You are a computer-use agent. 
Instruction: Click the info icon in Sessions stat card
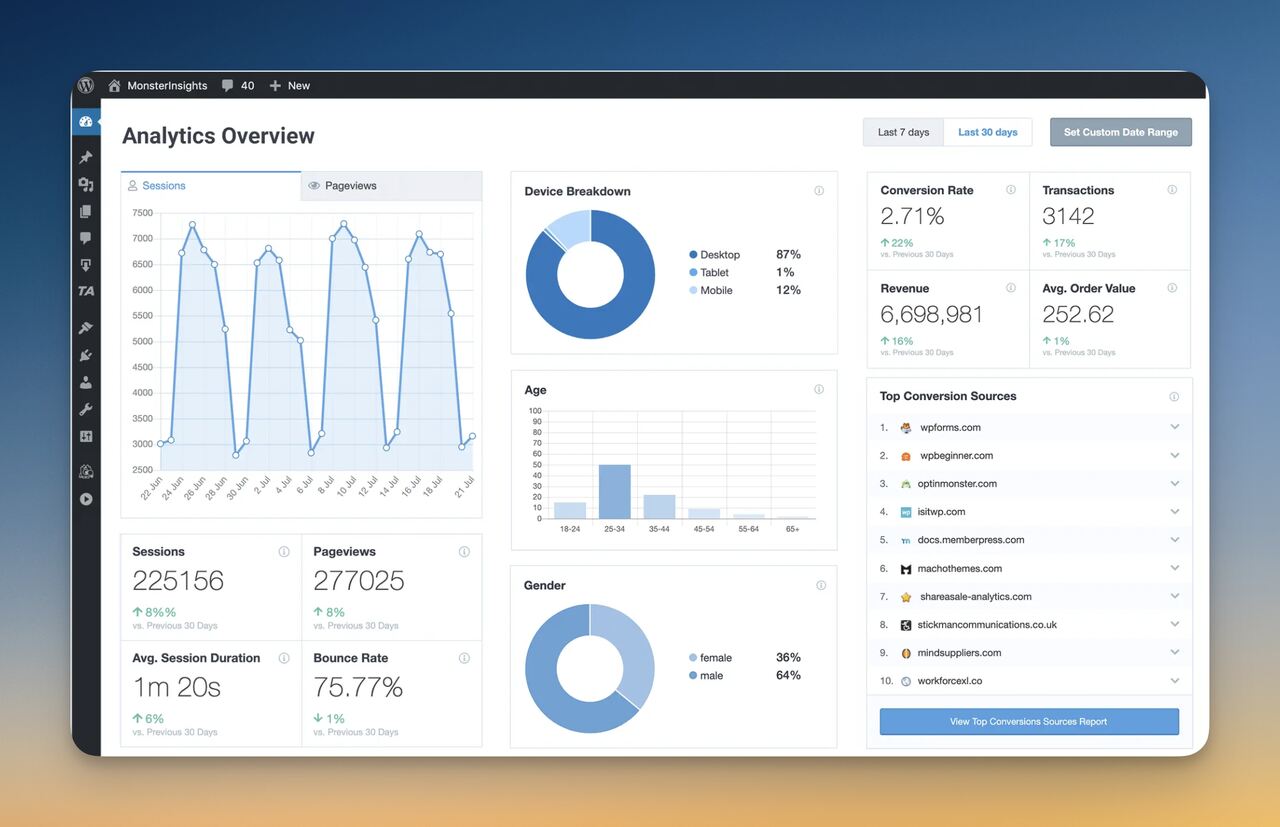[x=284, y=552]
